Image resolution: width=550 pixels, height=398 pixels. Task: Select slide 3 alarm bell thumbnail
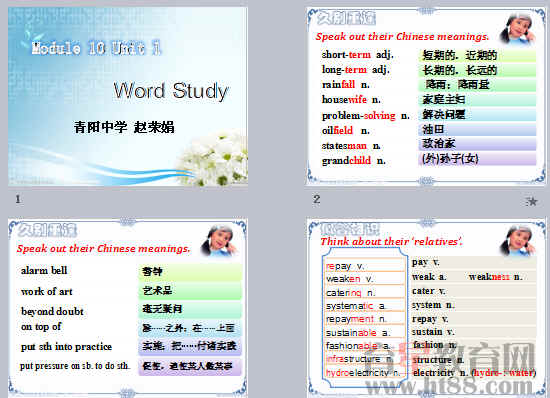pyautogui.click(x=128, y=308)
